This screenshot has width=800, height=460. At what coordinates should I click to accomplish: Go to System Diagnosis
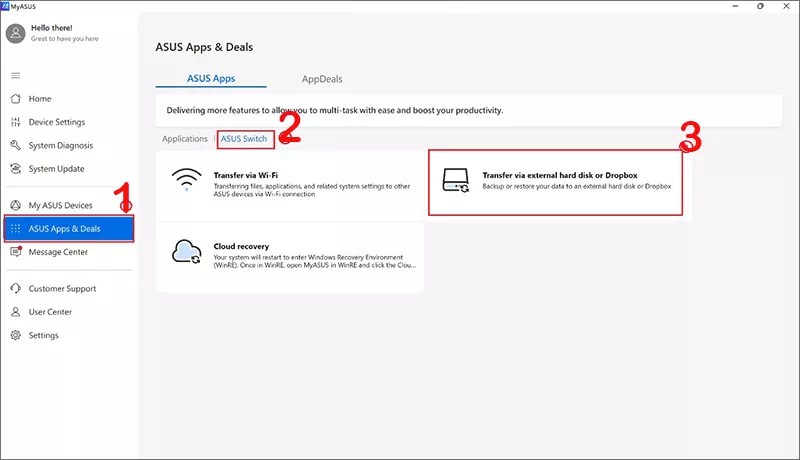point(61,146)
